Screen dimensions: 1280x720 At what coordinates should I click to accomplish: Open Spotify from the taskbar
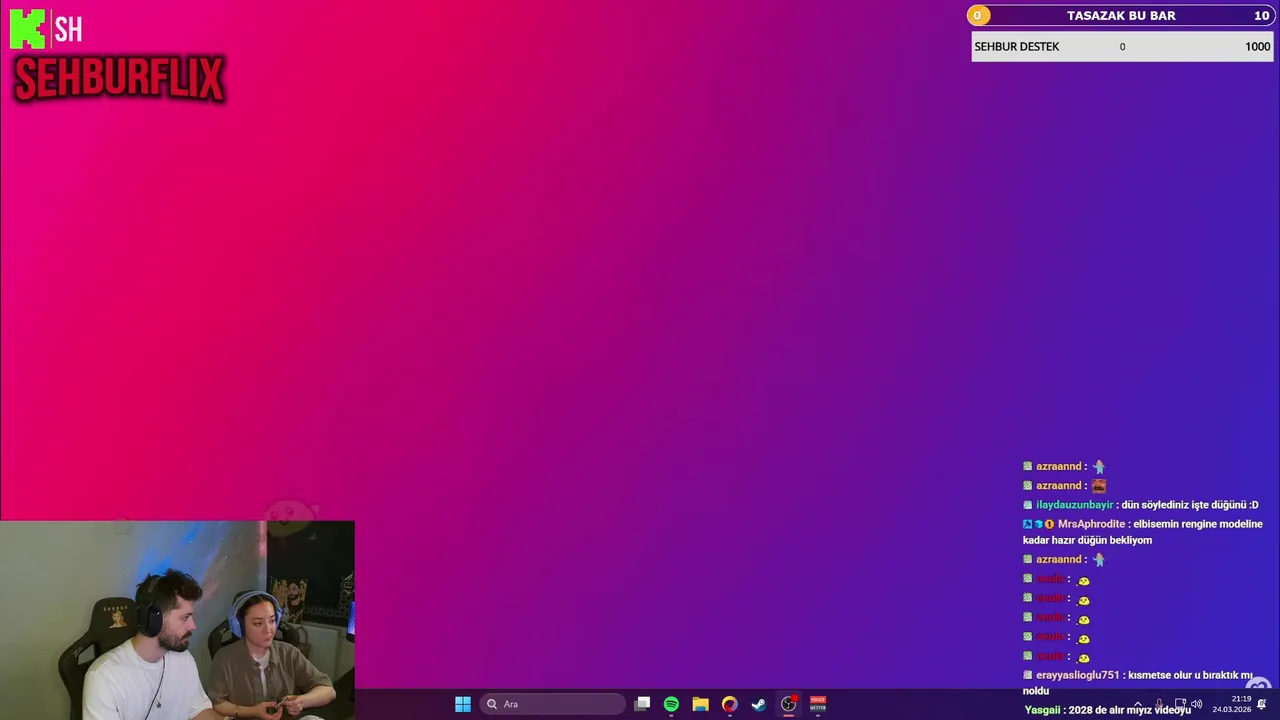point(671,704)
